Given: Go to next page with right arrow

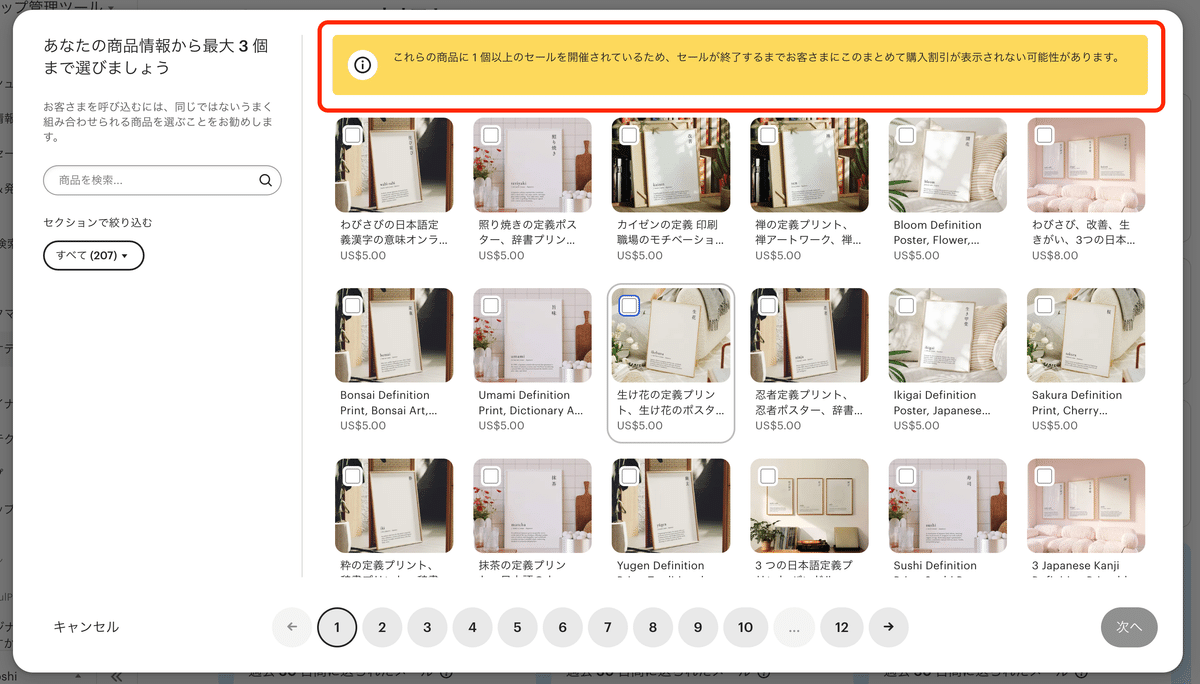Looking at the screenshot, I should (889, 627).
